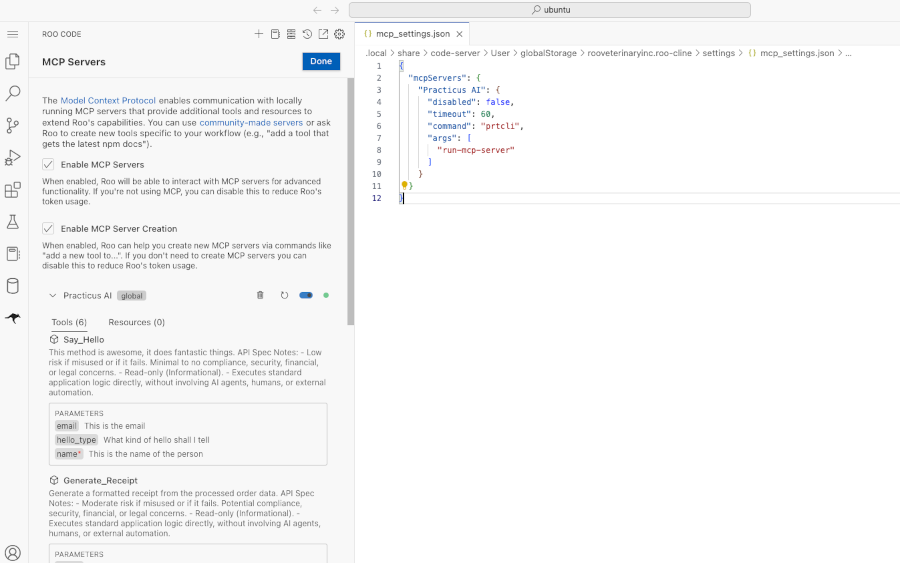900x563 pixels.
Task: Click line number 12 in editor gutter
Action: pos(377,198)
